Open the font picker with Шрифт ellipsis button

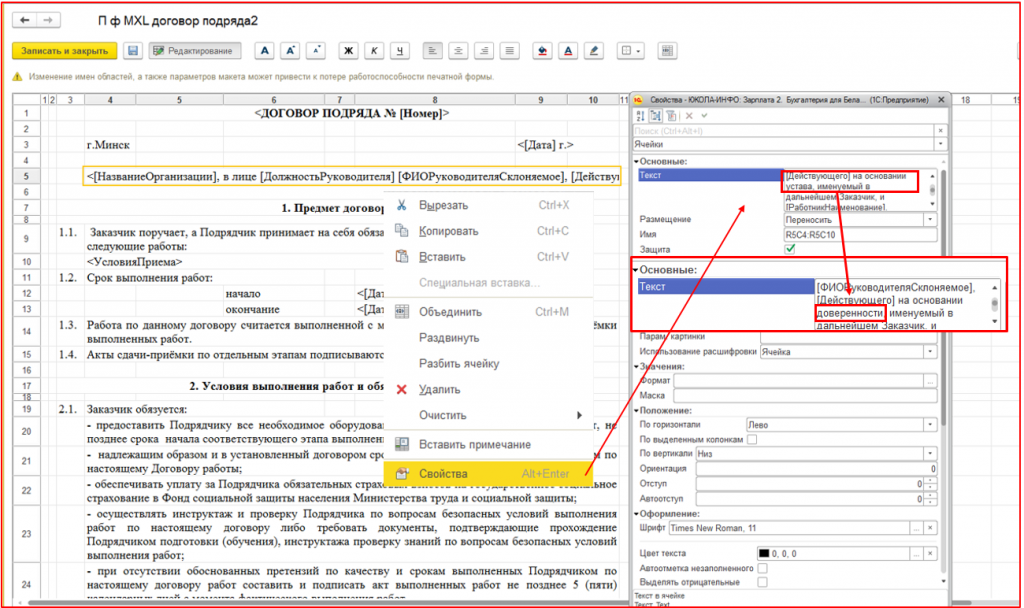pos(917,528)
